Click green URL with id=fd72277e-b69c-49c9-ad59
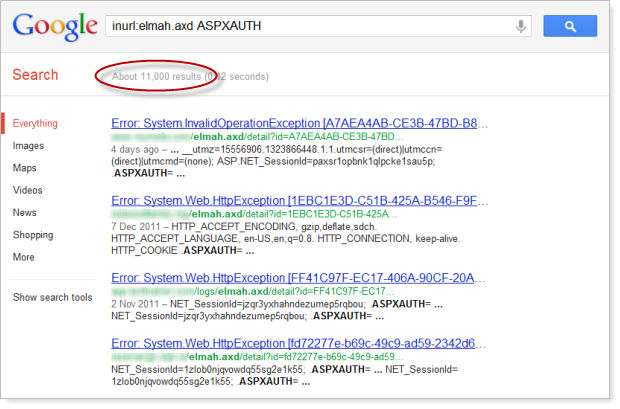Image resolution: width=620 pixels, height=409 pixels. 257,357
